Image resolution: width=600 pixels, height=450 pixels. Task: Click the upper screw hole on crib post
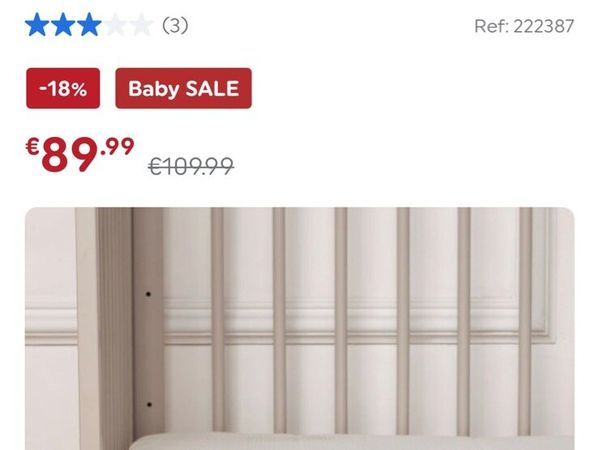(x=148, y=294)
